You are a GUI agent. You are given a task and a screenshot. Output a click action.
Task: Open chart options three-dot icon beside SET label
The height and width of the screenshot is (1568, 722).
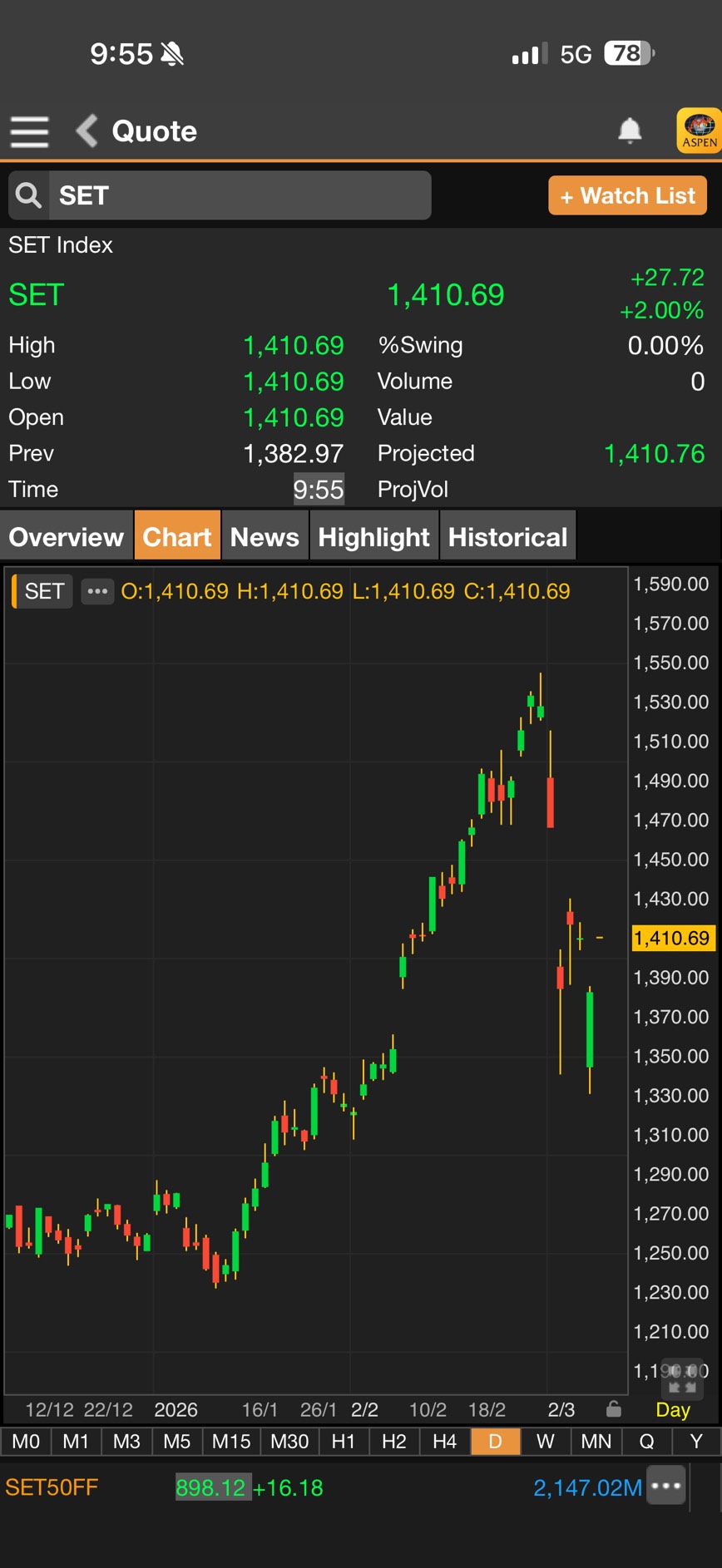(x=97, y=591)
